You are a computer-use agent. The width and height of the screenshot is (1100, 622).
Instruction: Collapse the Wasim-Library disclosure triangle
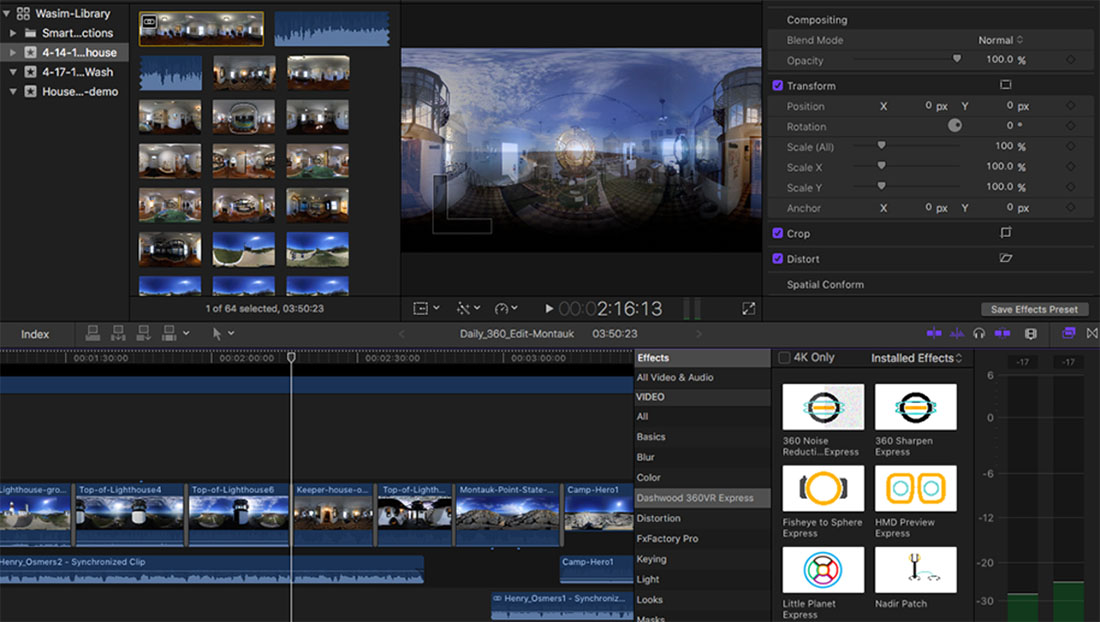tap(9, 12)
